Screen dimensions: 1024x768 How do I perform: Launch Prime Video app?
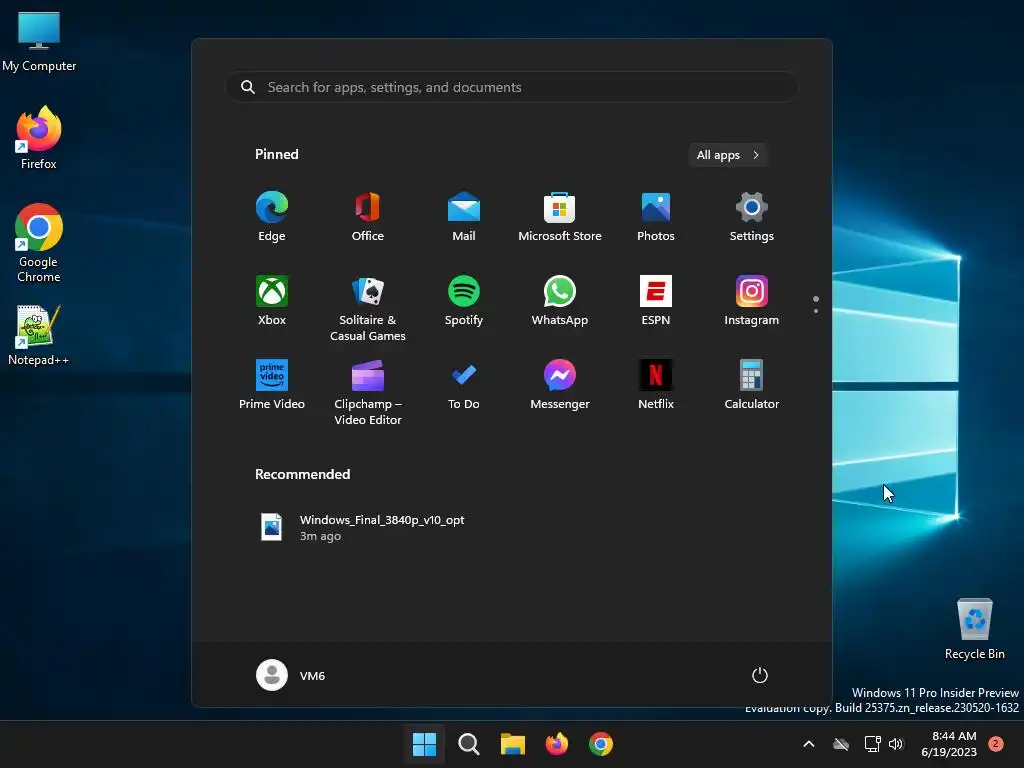click(272, 385)
